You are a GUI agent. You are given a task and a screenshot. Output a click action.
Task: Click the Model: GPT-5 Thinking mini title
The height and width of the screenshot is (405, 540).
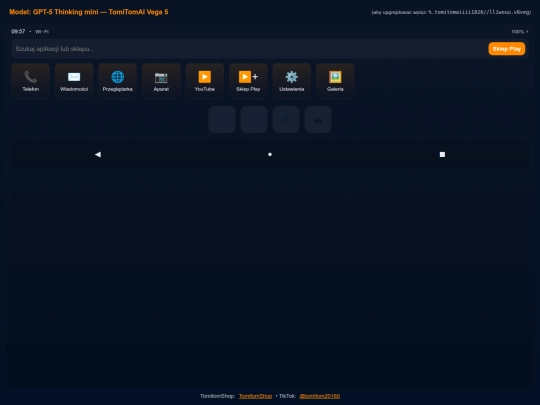[x=89, y=12]
